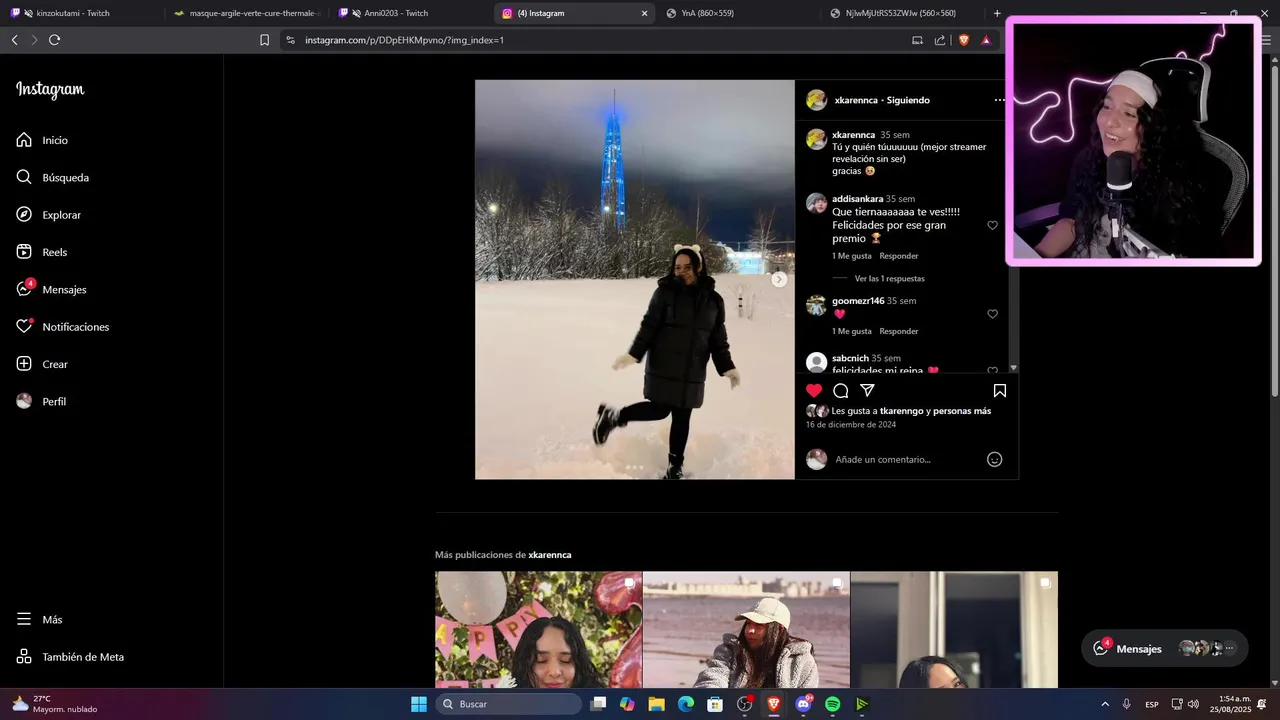
Task: Open the weather widget on taskbar
Action: click(x=55, y=704)
